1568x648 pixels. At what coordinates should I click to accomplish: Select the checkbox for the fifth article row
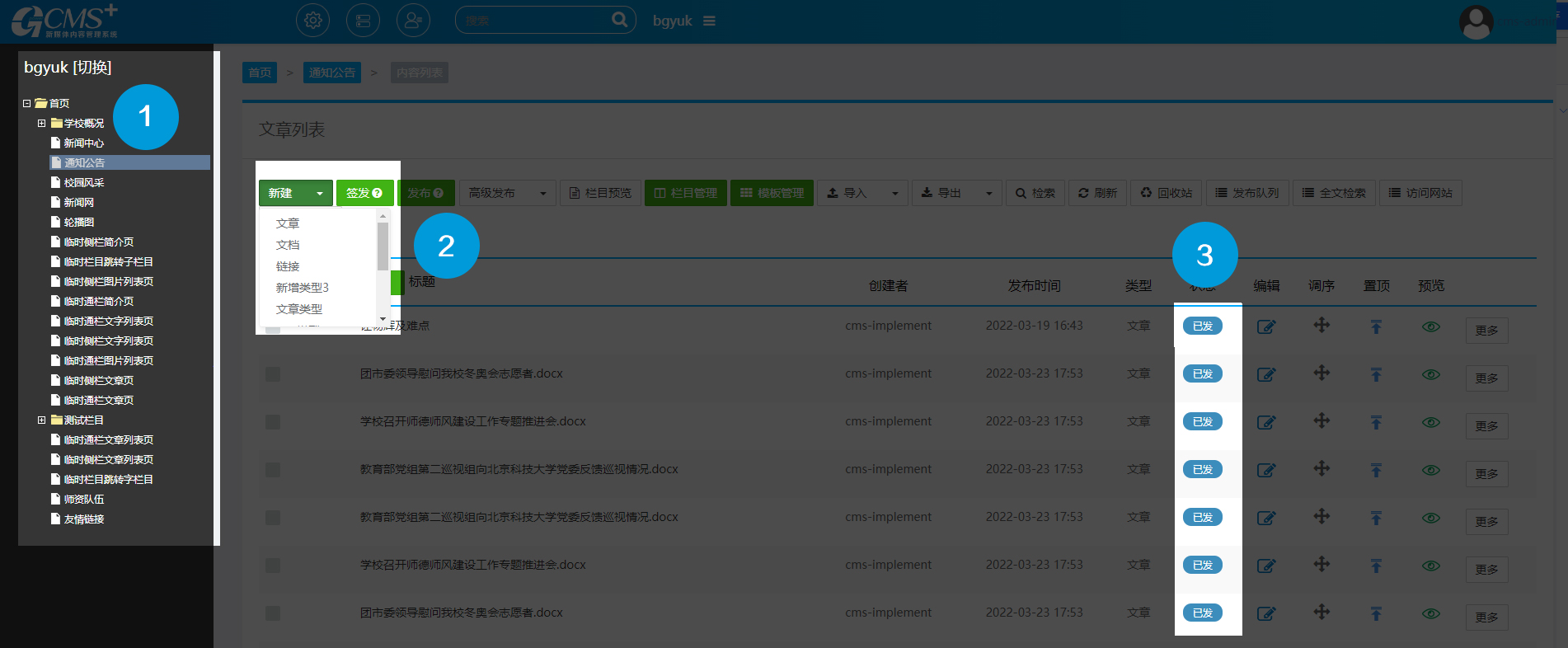coord(273,518)
